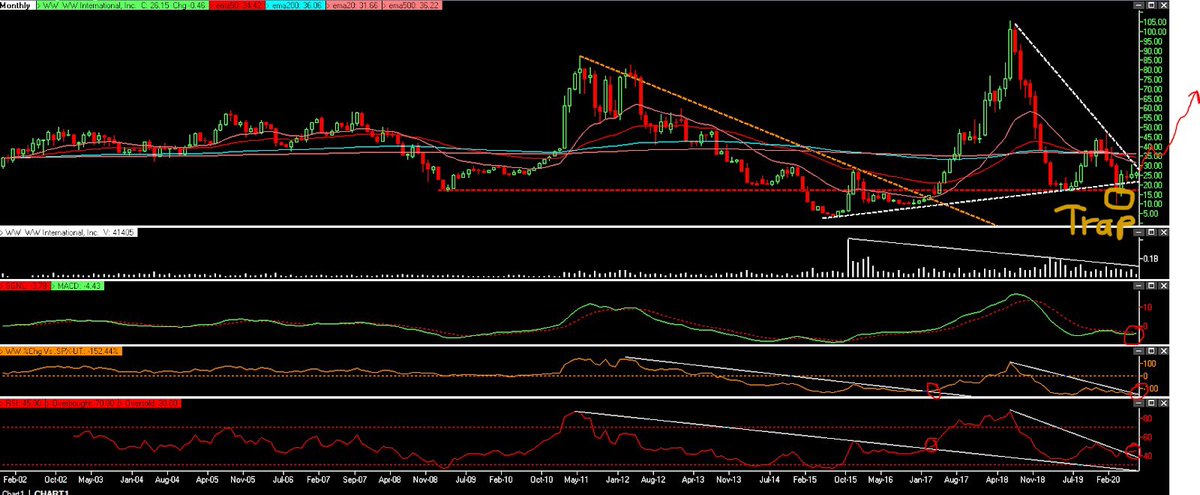Click the May-11 date on time axis
The image size is (1200, 495).
click(x=577, y=481)
